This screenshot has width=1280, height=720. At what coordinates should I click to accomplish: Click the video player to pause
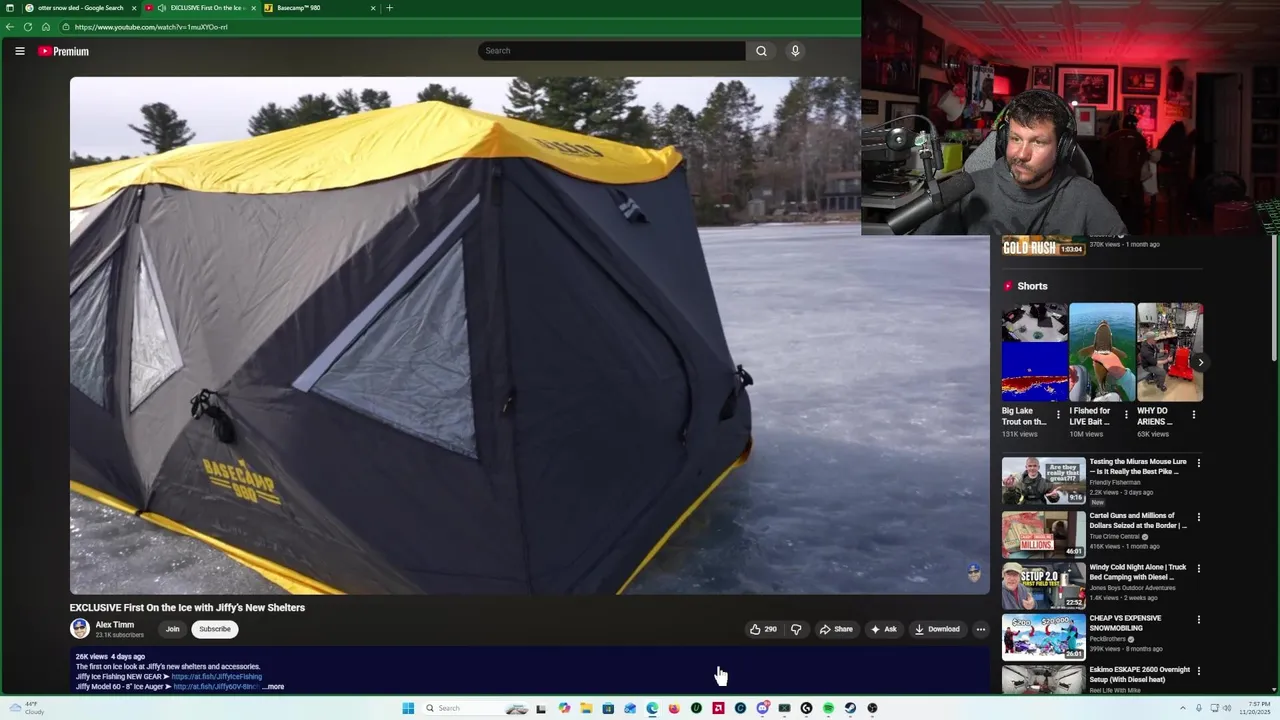point(529,335)
